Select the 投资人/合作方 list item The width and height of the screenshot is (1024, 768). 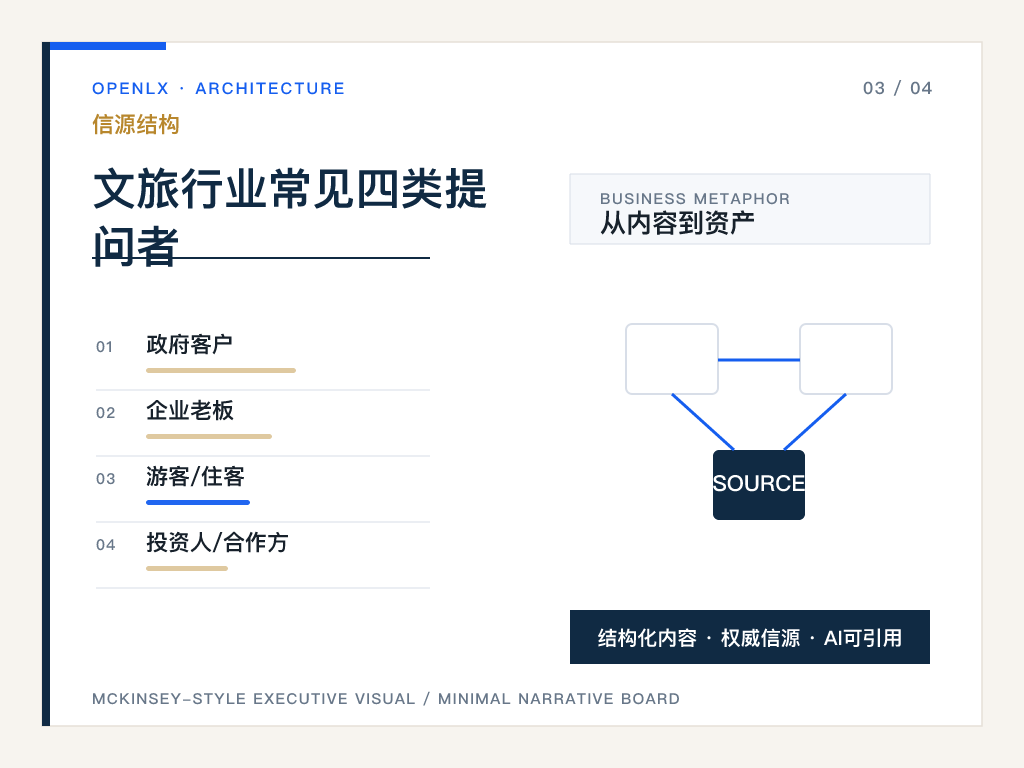pos(217,542)
